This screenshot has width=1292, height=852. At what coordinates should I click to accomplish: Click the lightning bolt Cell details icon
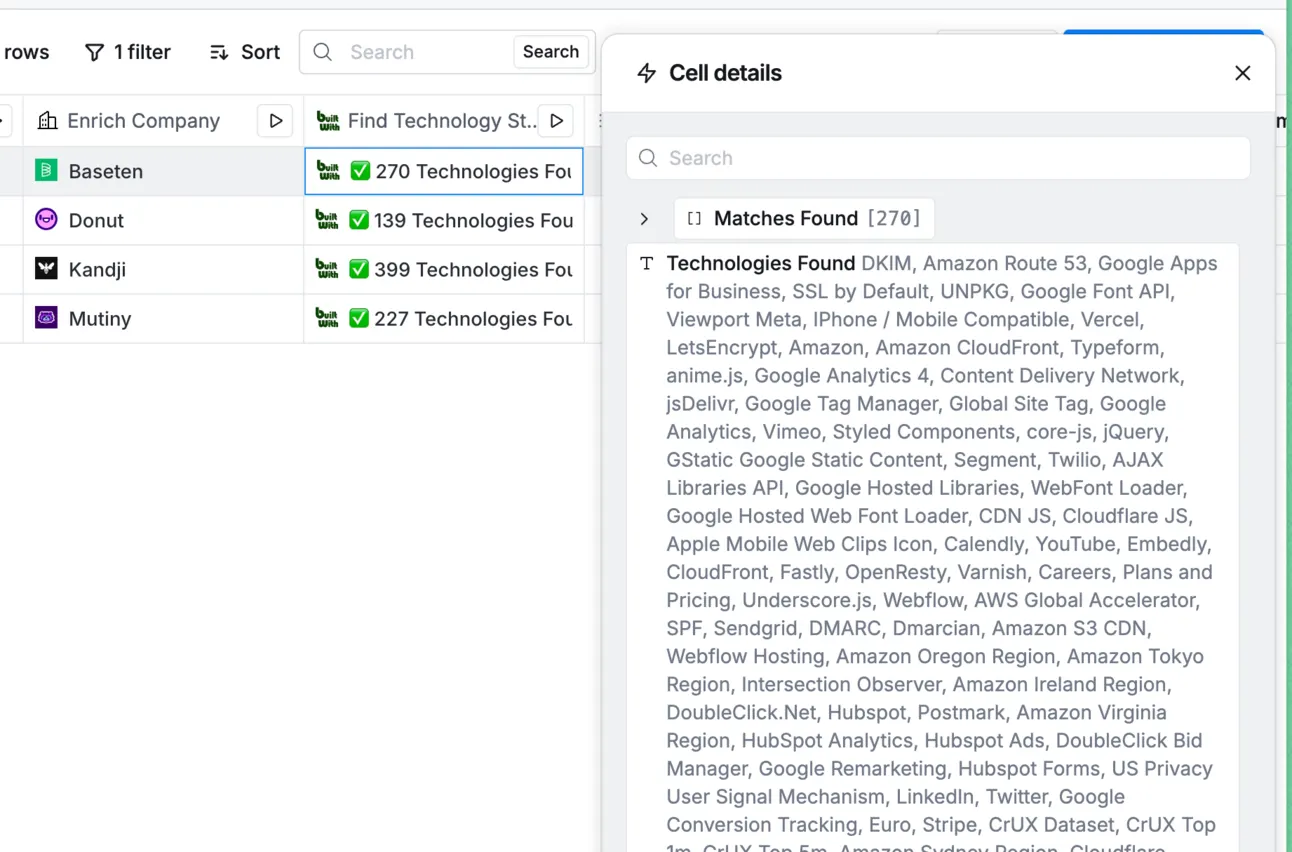pyautogui.click(x=647, y=73)
